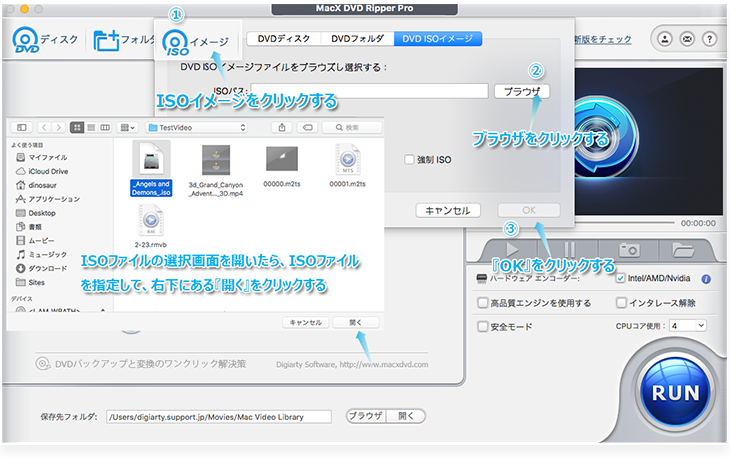Open the CPUコア使用 dropdown

click(x=688, y=326)
